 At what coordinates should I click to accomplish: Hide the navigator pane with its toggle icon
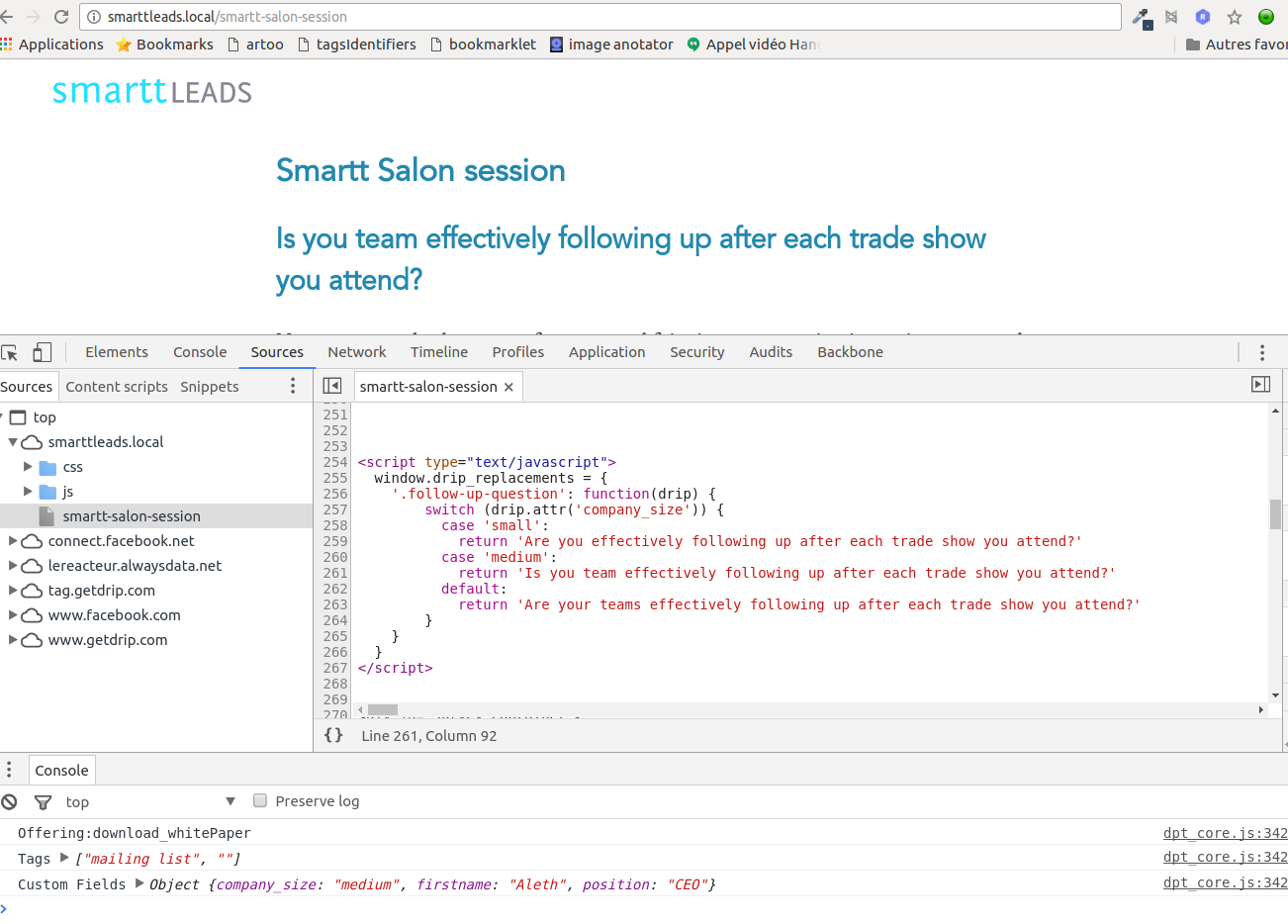[x=332, y=386]
